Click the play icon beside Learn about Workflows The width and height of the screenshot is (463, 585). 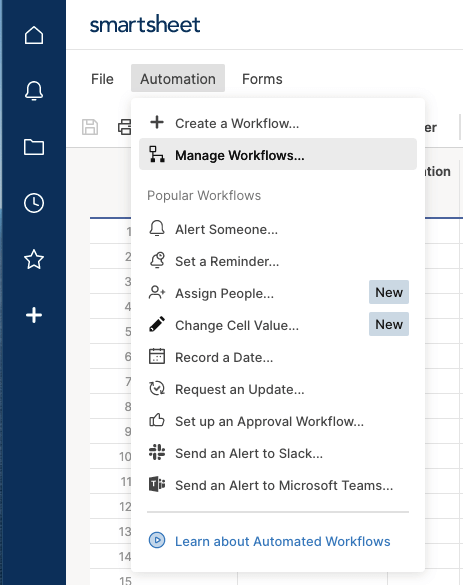[x=157, y=540]
